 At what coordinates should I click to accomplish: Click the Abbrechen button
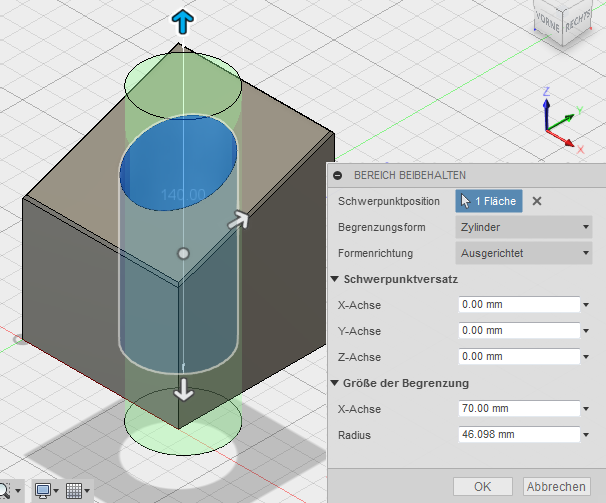pos(557,486)
